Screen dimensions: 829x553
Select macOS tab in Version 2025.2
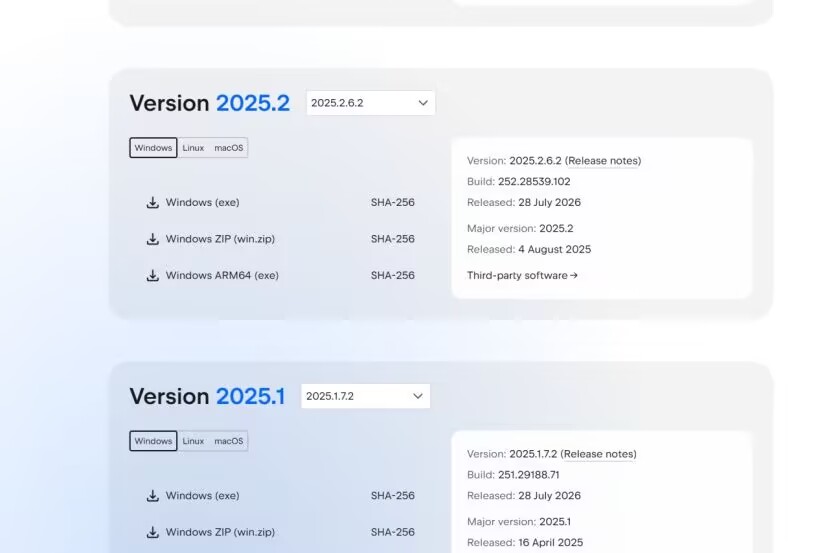coord(229,148)
